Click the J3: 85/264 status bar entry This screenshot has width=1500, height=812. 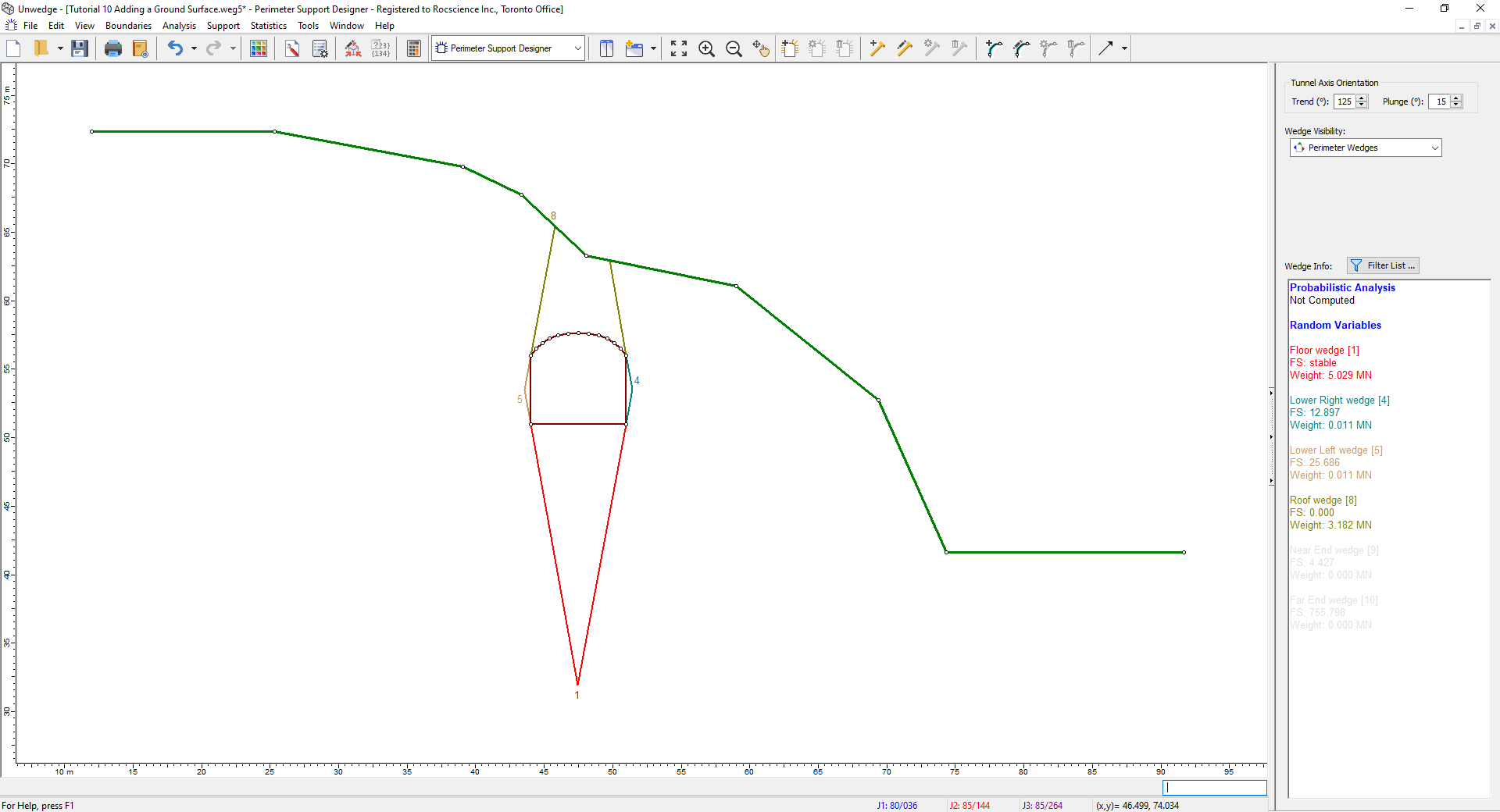pyautogui.click(x=1042, y=806)
